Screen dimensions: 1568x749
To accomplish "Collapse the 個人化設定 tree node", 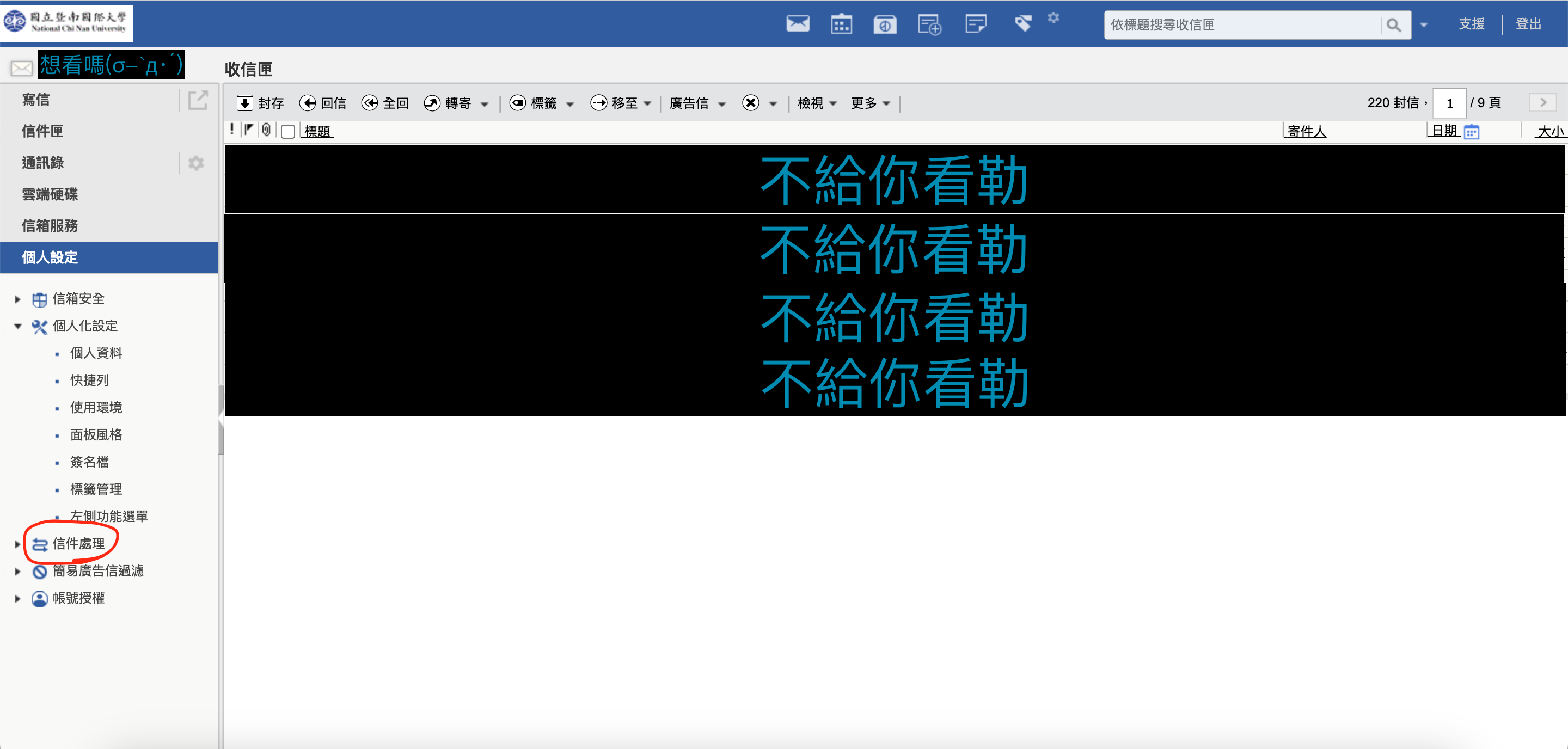I will (x=17, y=326).
